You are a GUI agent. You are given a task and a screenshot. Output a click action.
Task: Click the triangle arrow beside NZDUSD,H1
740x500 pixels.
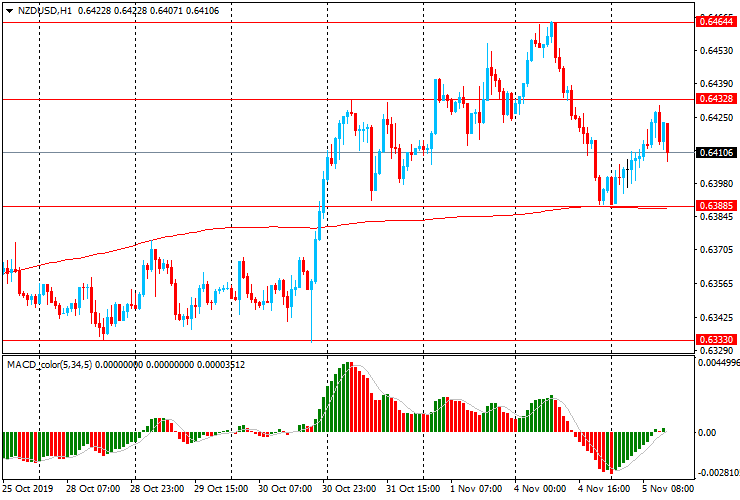[x=9, y=10]
